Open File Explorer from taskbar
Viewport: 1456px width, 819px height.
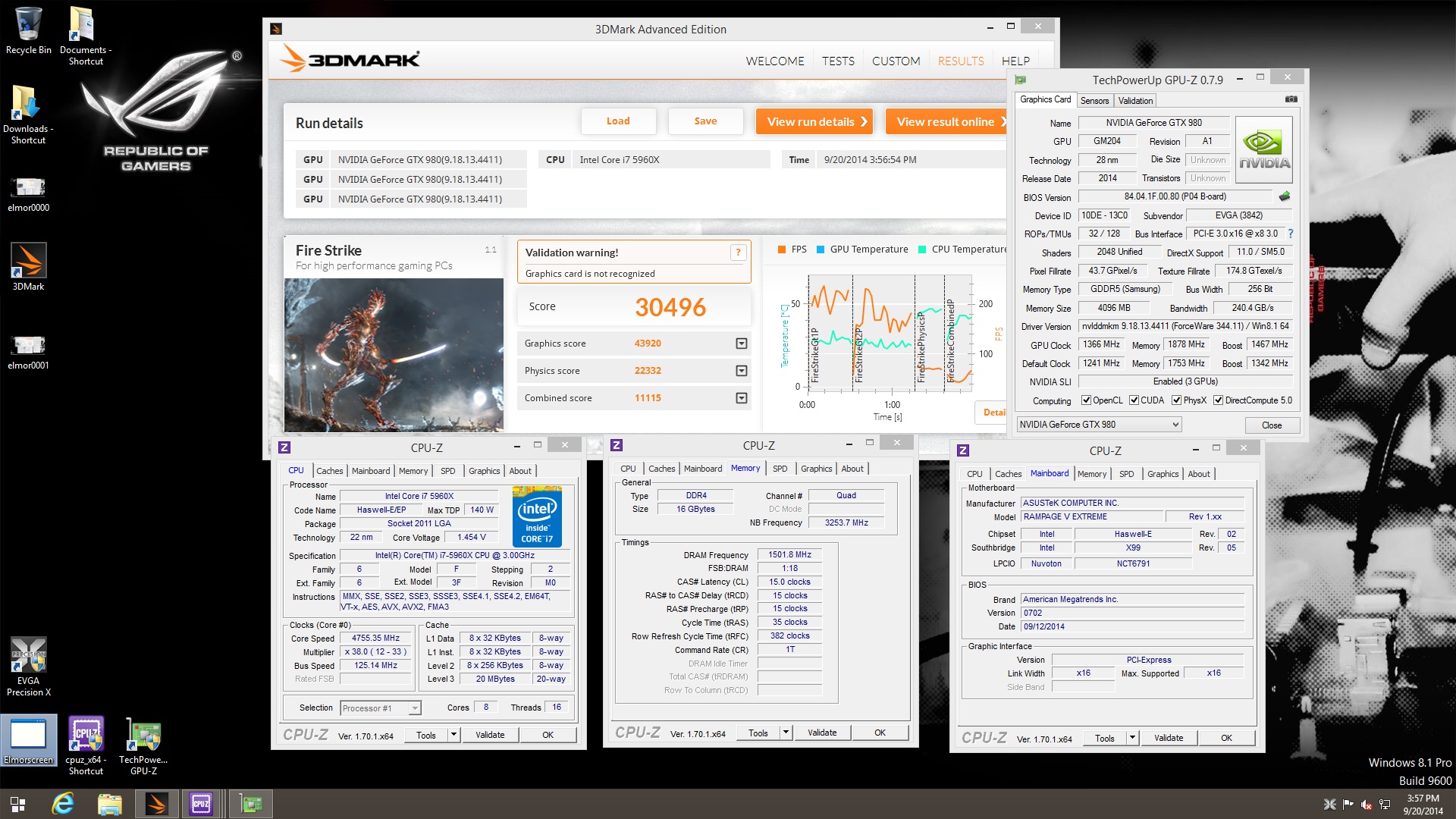click(110, 804)
